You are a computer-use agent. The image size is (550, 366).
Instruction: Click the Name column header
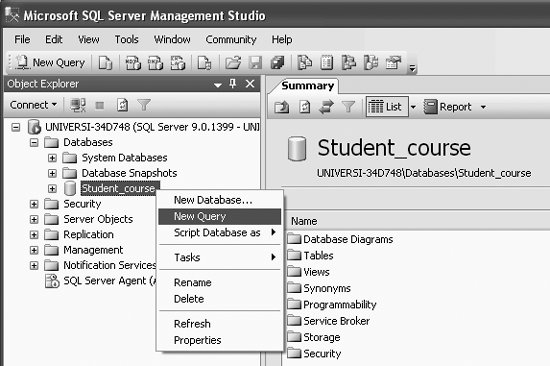[417, 221]
